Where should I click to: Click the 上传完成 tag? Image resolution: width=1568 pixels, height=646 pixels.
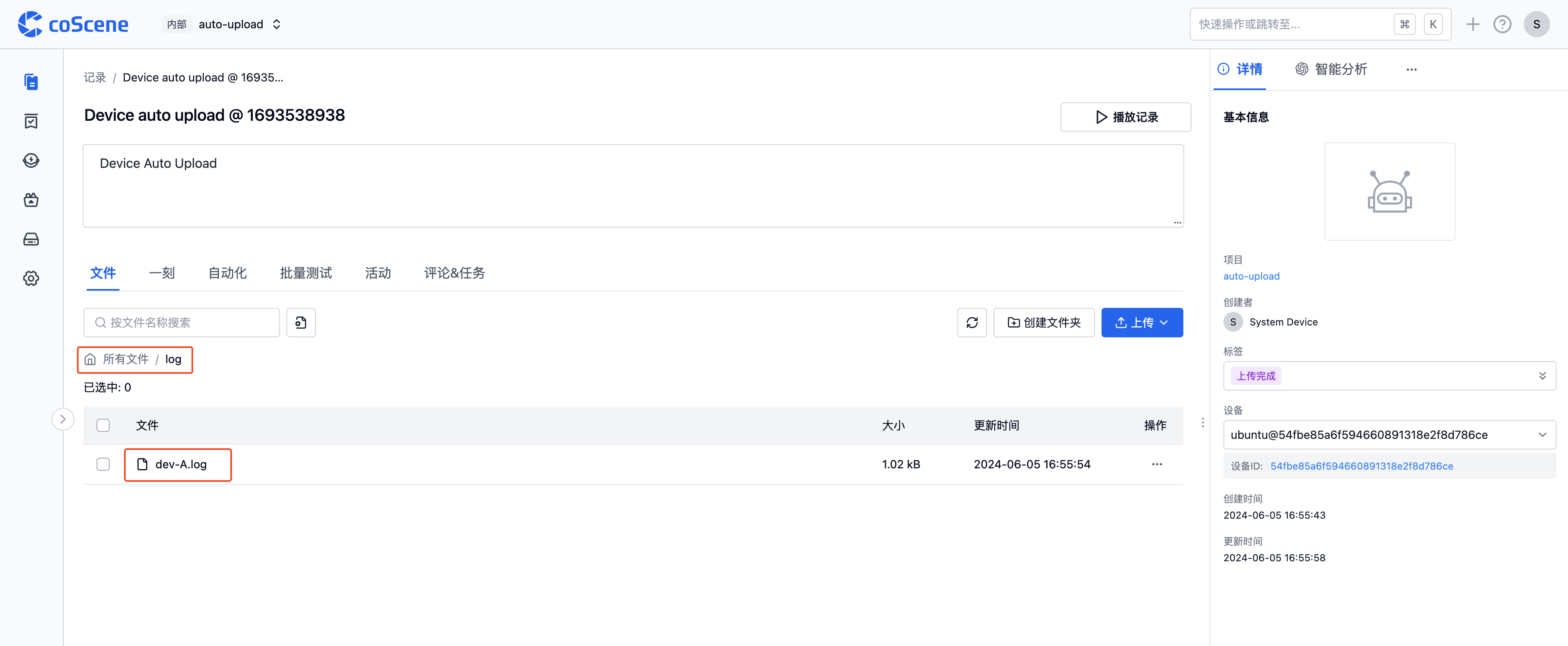pos(1256,376)
